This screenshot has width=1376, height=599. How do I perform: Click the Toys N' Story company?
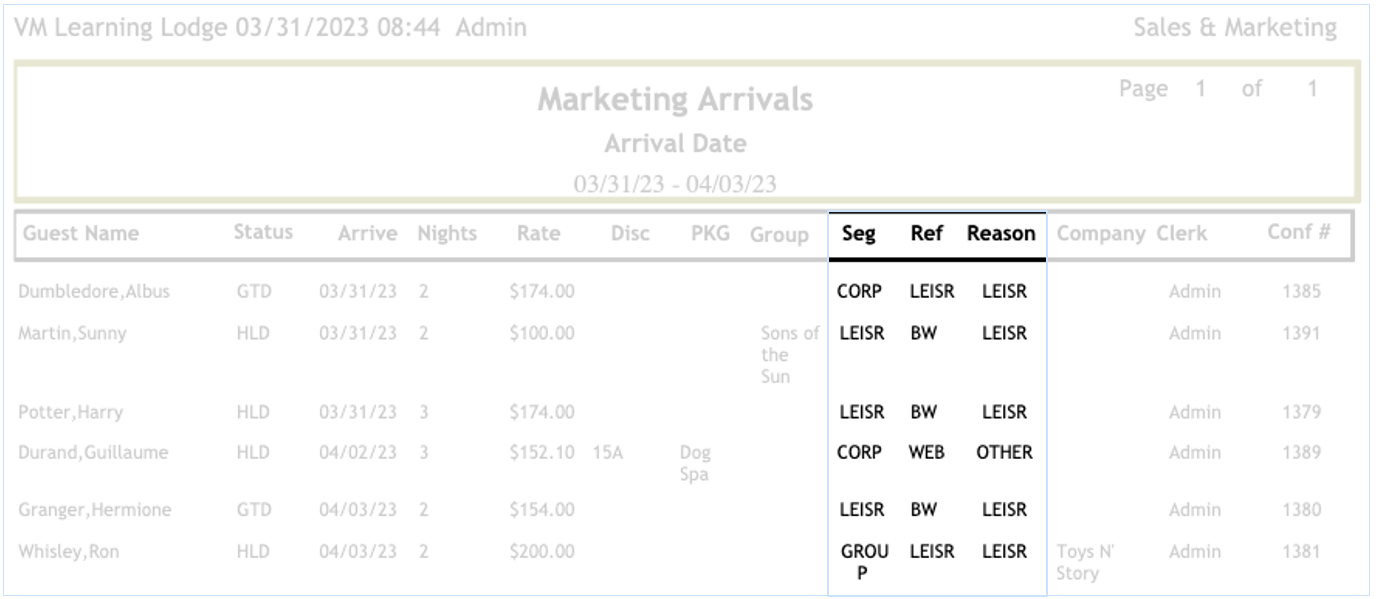[1087, 562]
